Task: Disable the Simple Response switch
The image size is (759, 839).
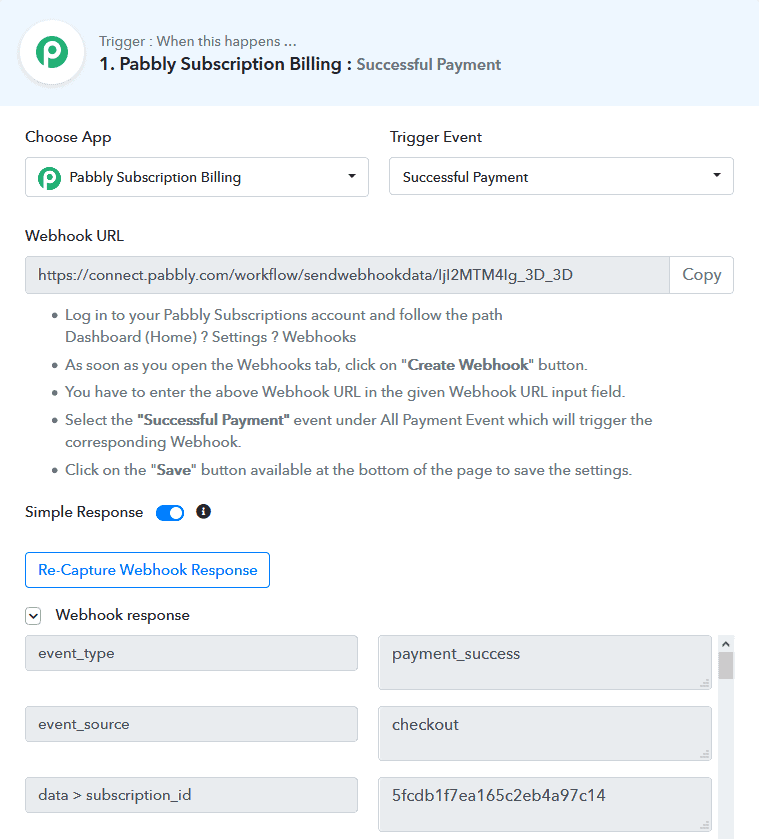Action: 170,513
